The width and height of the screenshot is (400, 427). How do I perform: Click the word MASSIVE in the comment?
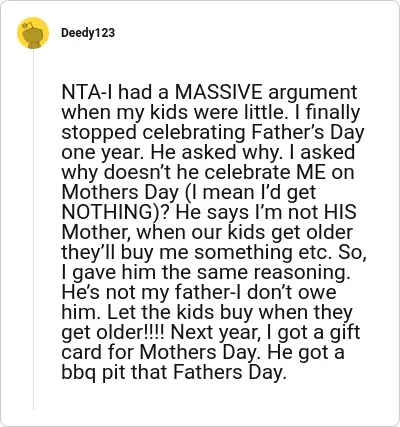pos(219,92)
